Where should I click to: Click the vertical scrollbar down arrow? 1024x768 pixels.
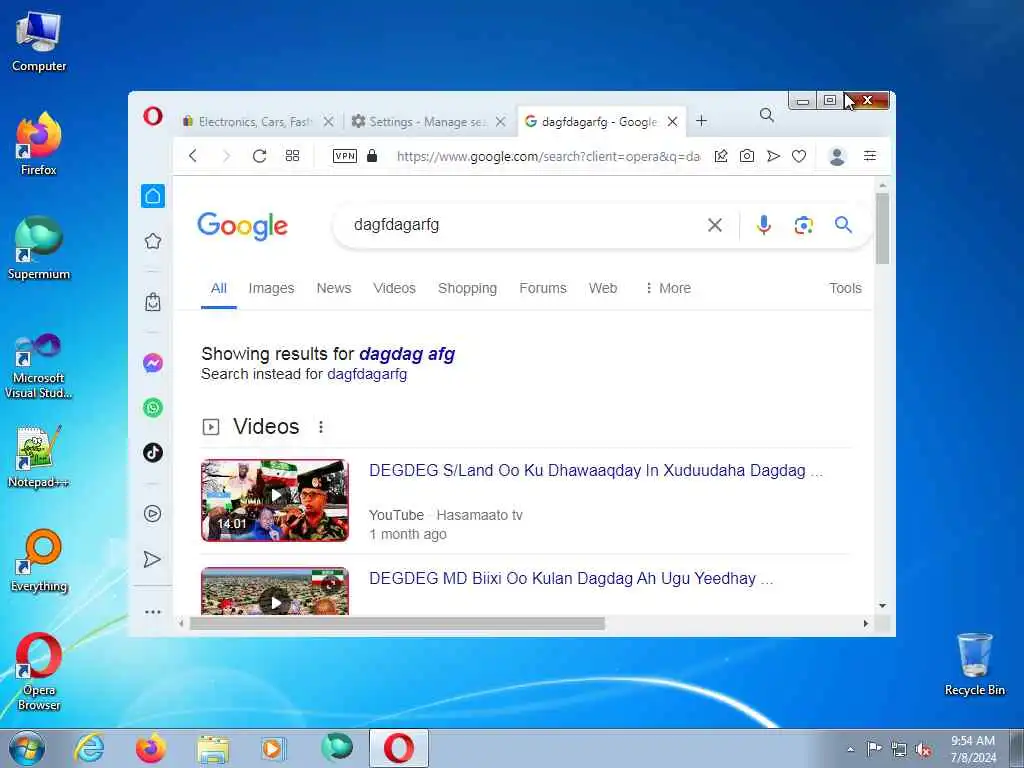click(882, 605)
